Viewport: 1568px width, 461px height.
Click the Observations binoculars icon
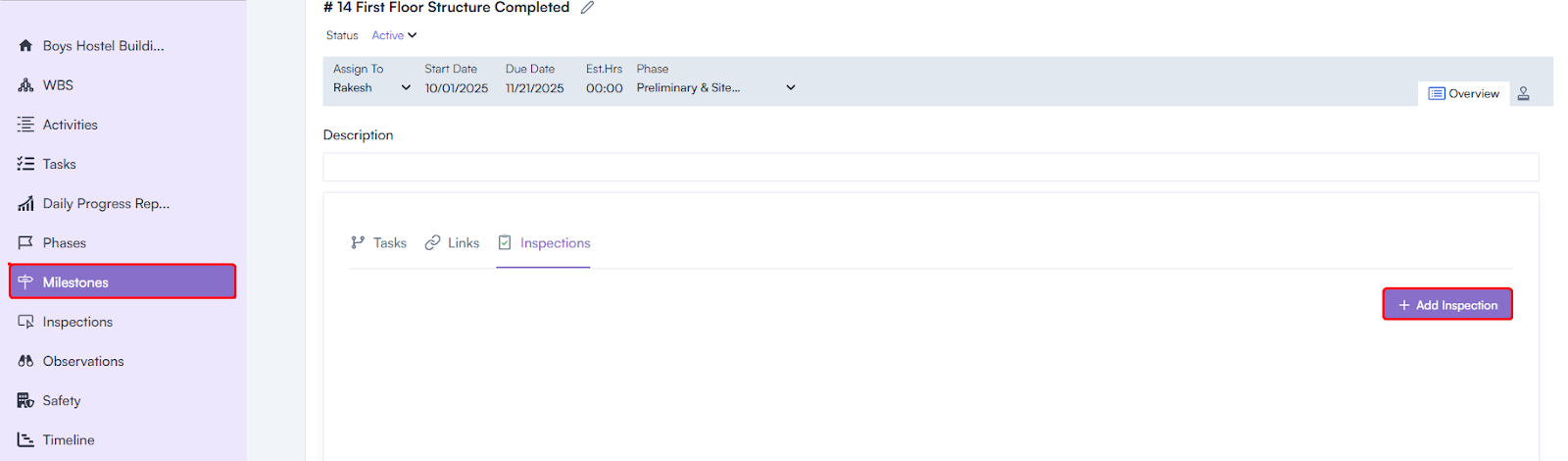pos(25,361)
